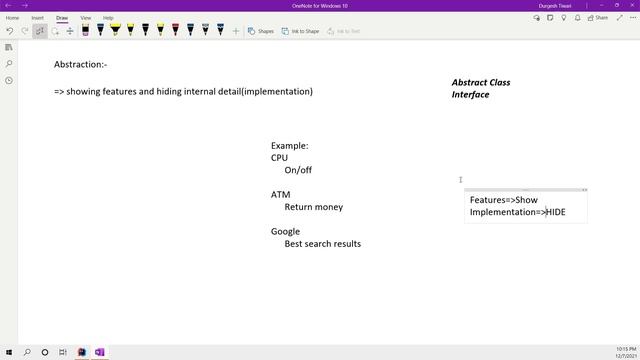Enter full screen mode
640x360 pixels.
620,18
